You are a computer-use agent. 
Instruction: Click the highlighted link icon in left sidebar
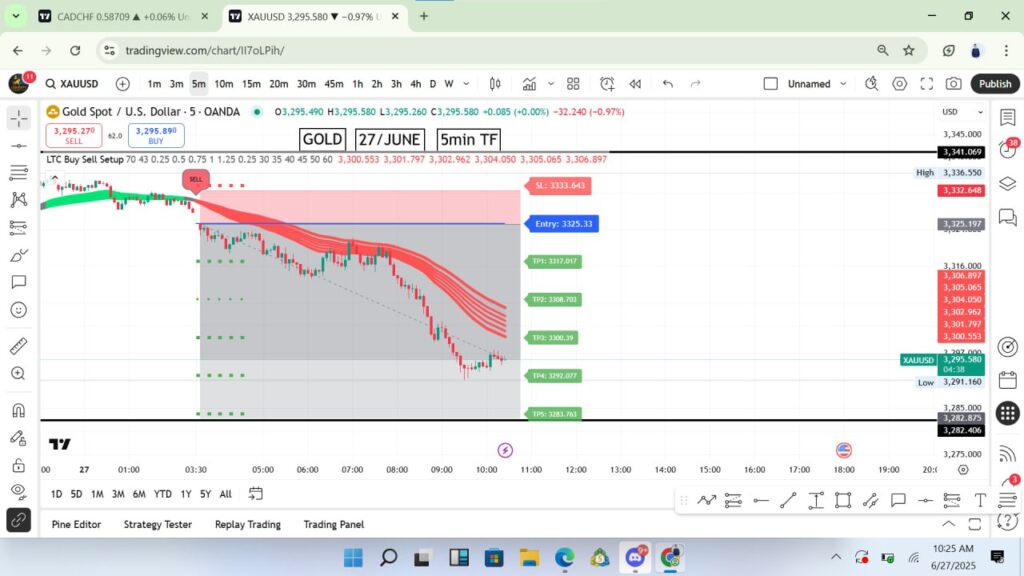pyautogui.click(x=19, y=520)
